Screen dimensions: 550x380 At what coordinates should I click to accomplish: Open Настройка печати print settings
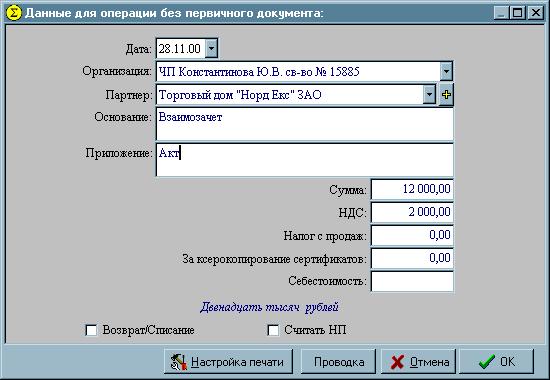228,361
